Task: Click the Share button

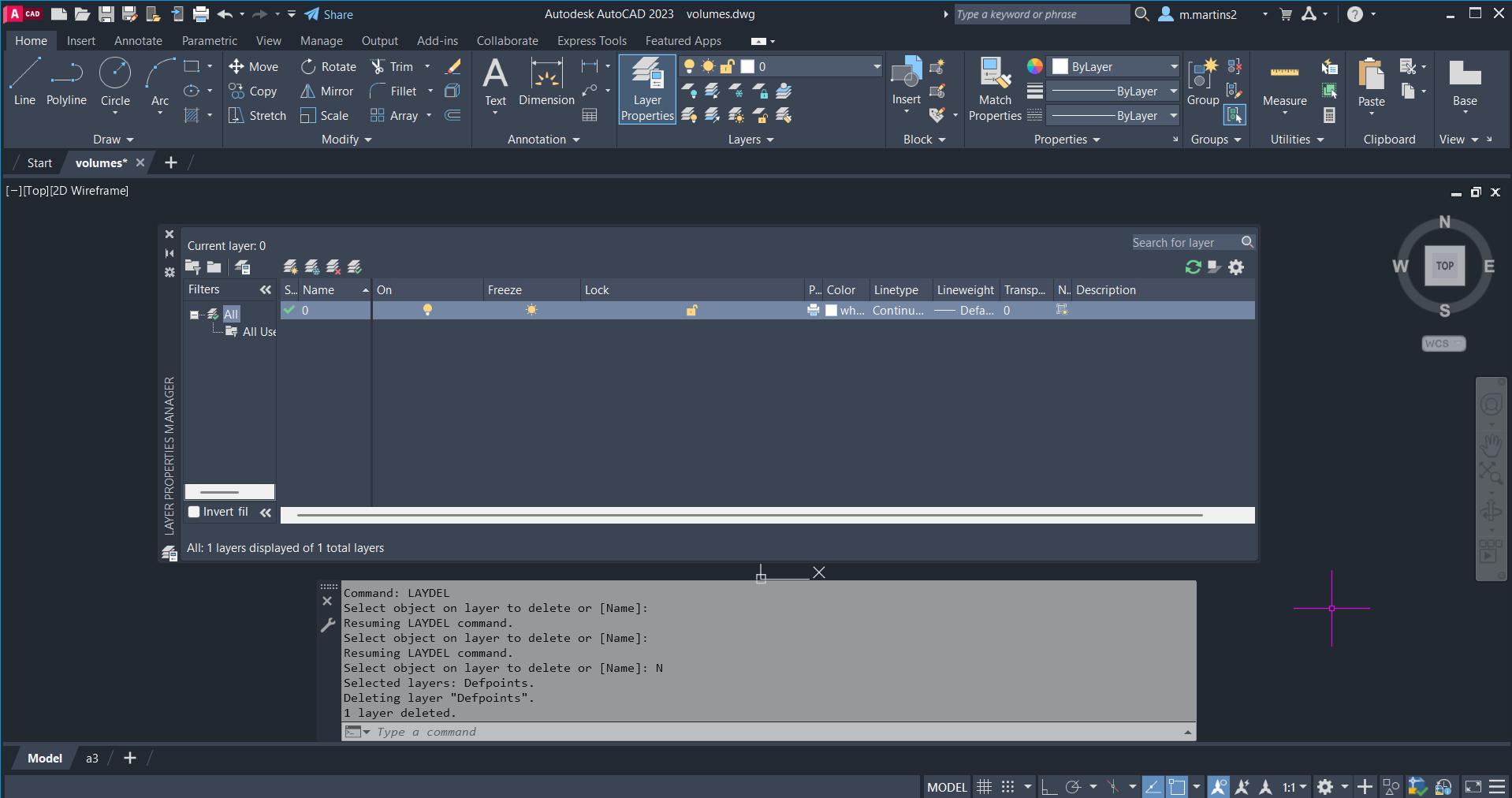Action: click(x=329, y=14)
